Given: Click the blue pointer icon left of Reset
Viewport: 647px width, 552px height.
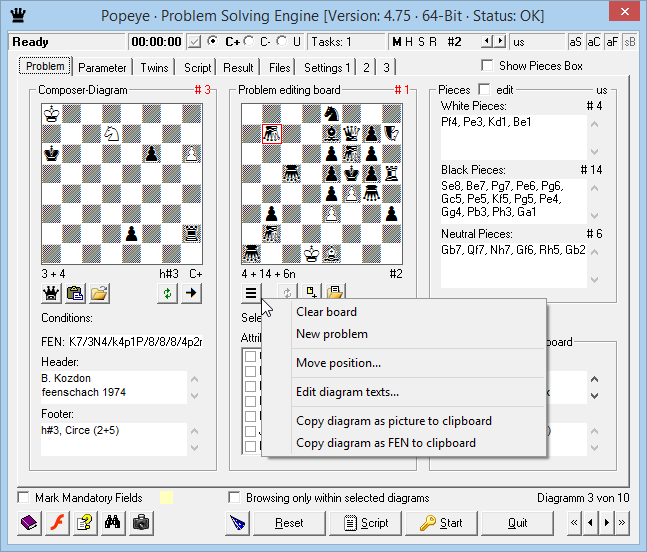Looking at the screenshot, I should (237, 523).
